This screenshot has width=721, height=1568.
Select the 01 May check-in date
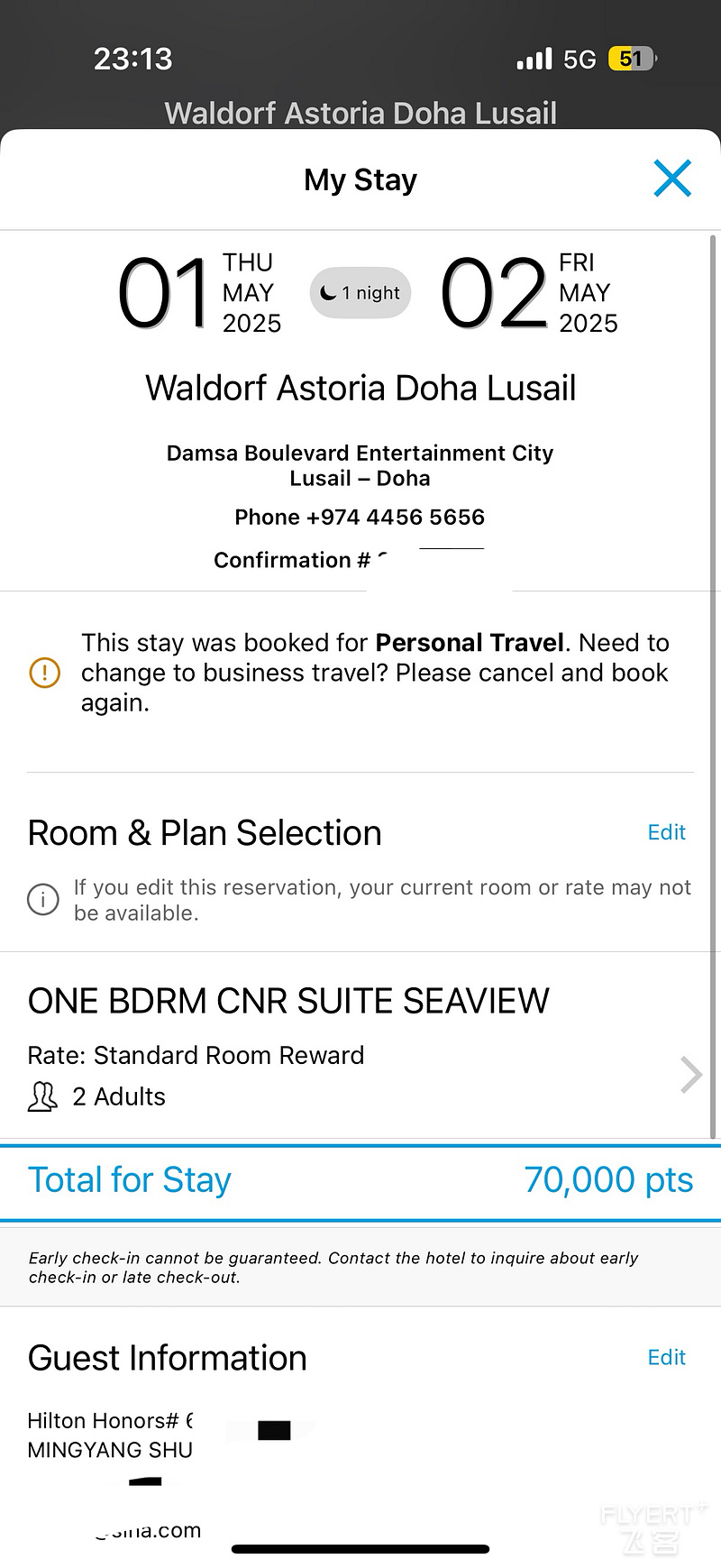(x=200, y=292)
